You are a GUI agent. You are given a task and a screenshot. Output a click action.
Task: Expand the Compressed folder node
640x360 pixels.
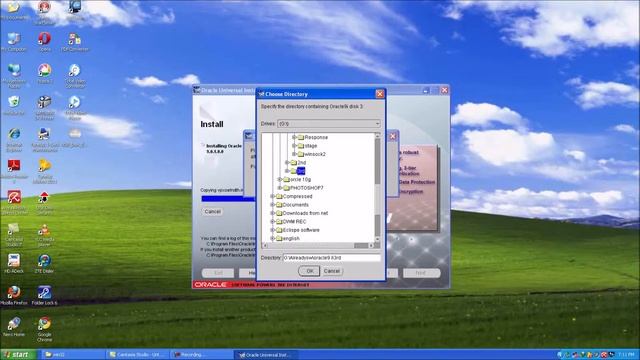(273, 196)
